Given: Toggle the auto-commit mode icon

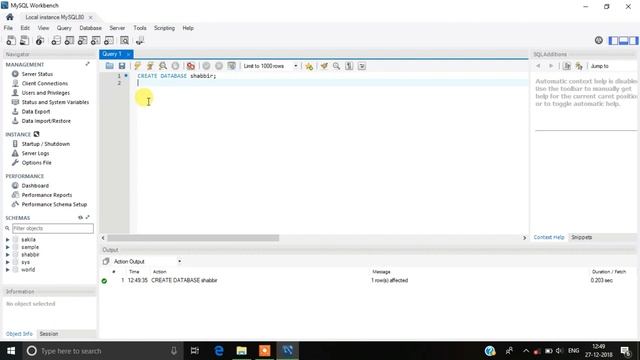Looking at the screenshot, I should [x=231, y=66].
